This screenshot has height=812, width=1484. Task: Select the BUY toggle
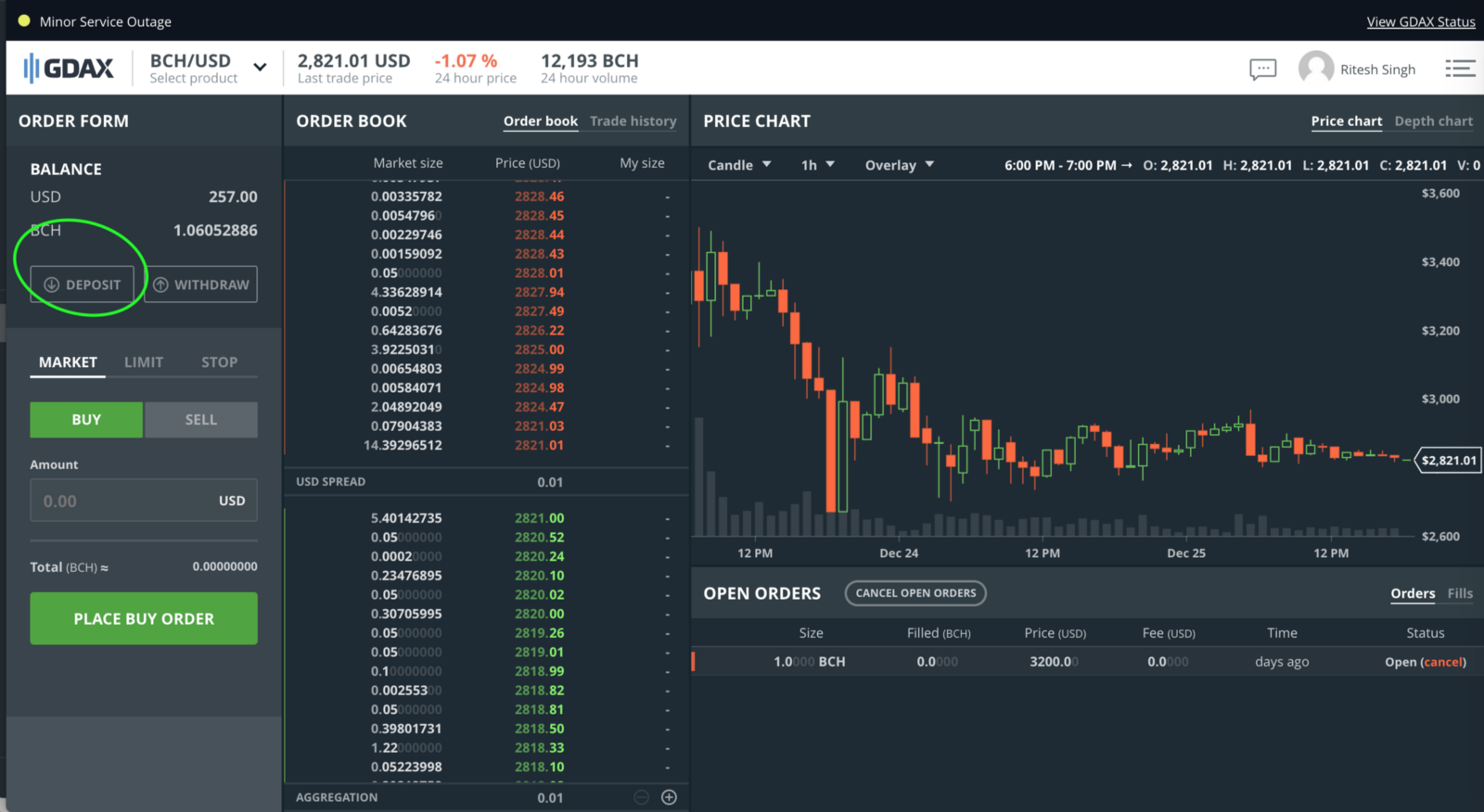pyautogui.click(x=86, y=420)
